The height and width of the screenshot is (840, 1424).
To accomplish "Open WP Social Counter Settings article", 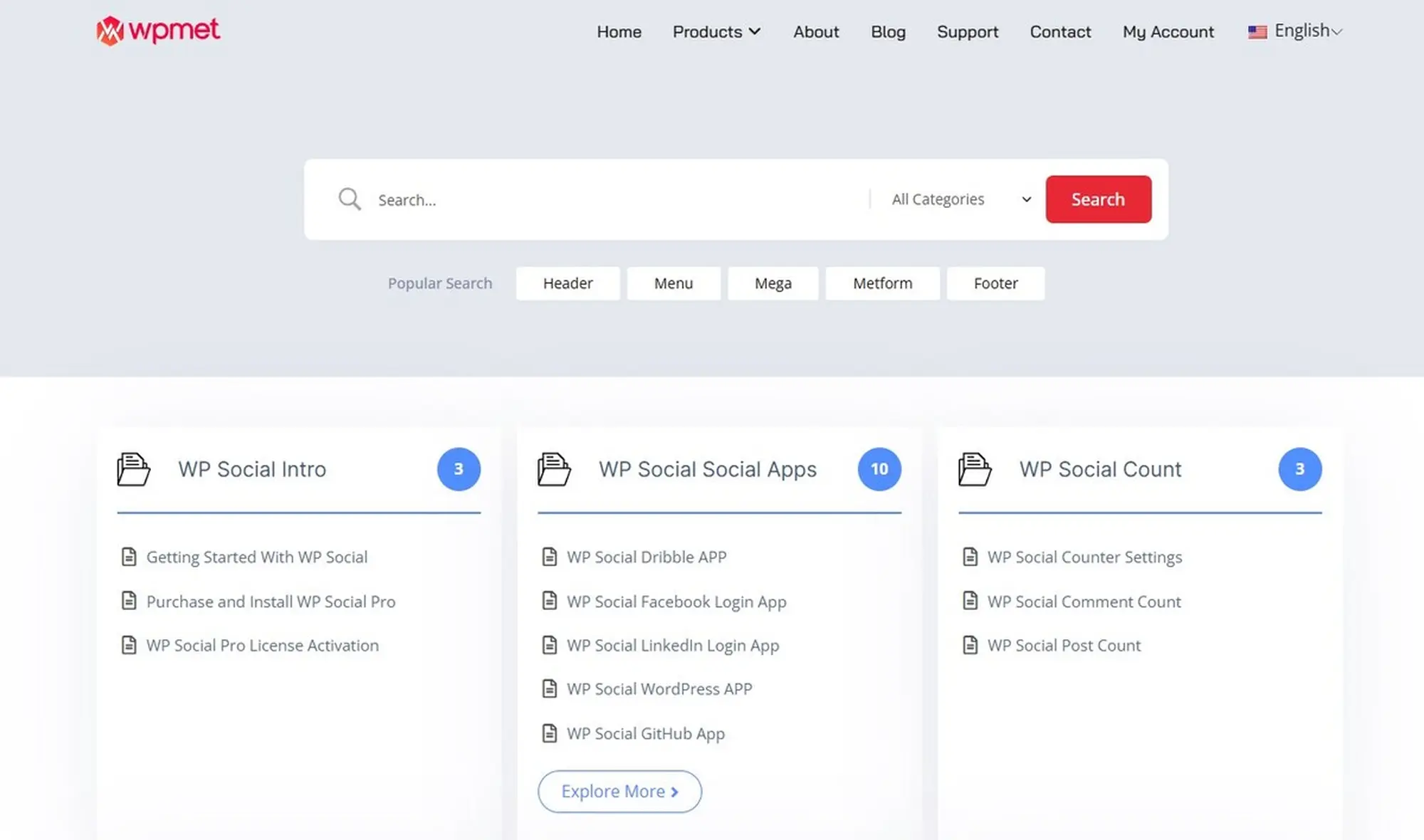I will (1084, 557).
